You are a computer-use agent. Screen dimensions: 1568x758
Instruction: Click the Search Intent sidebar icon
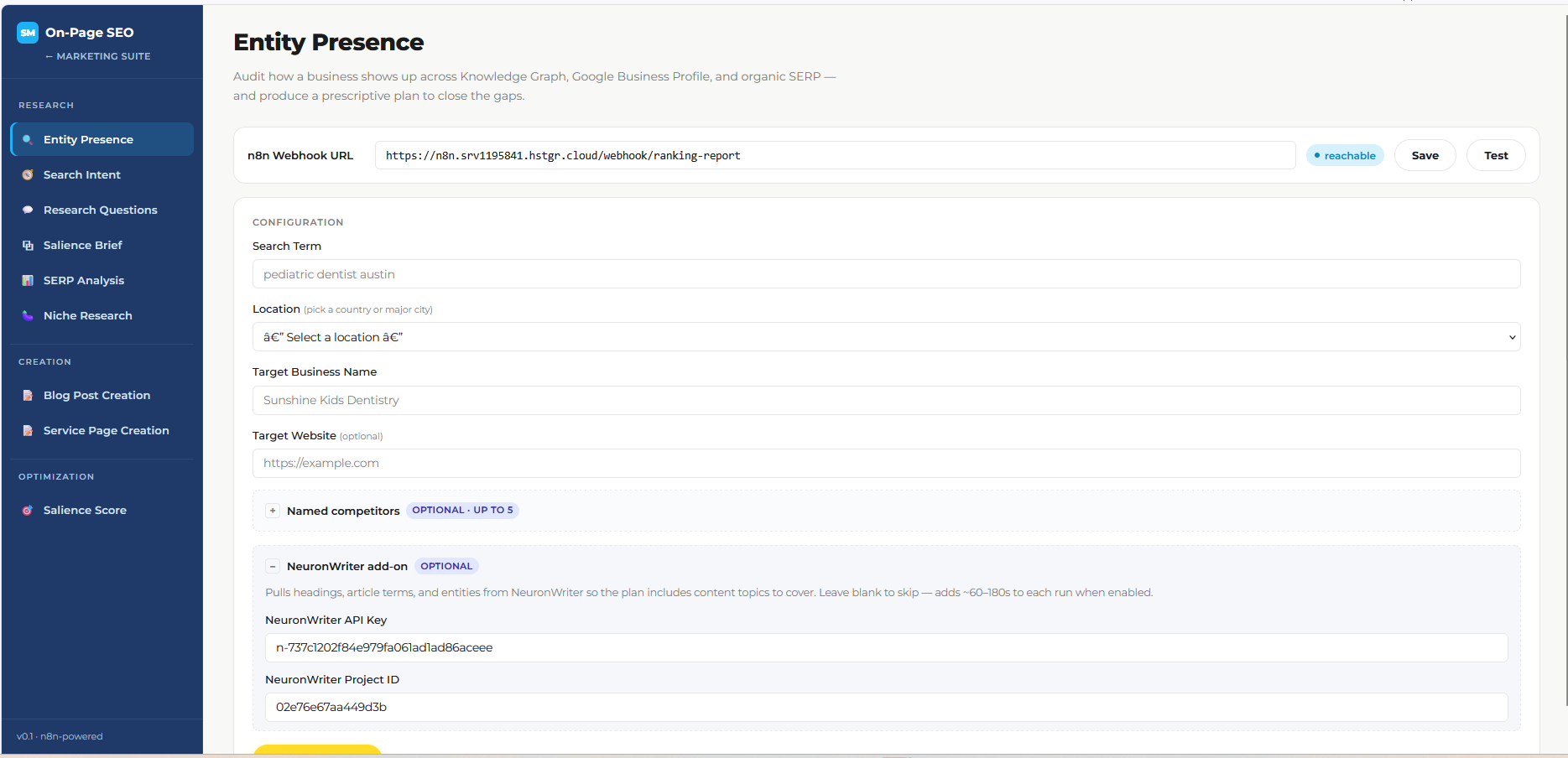[x=28, y=175]
